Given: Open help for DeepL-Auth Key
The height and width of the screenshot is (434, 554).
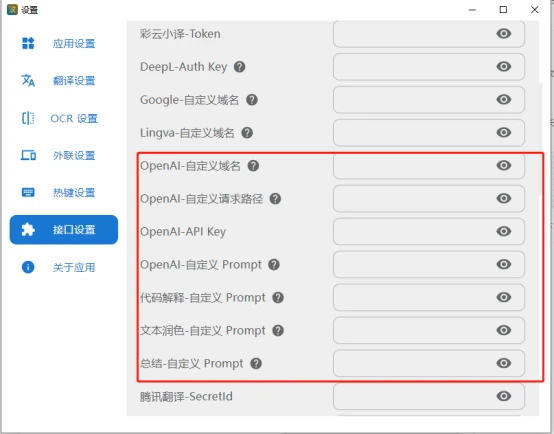Looking at the screenshot, I should (x=240, y=67).
